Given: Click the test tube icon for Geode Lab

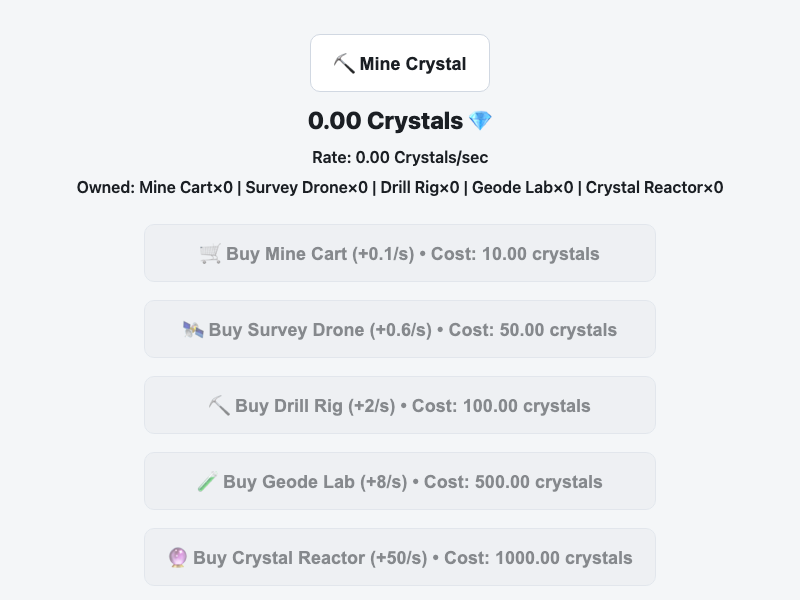Looking at the screenshot, I should [207, 482].
